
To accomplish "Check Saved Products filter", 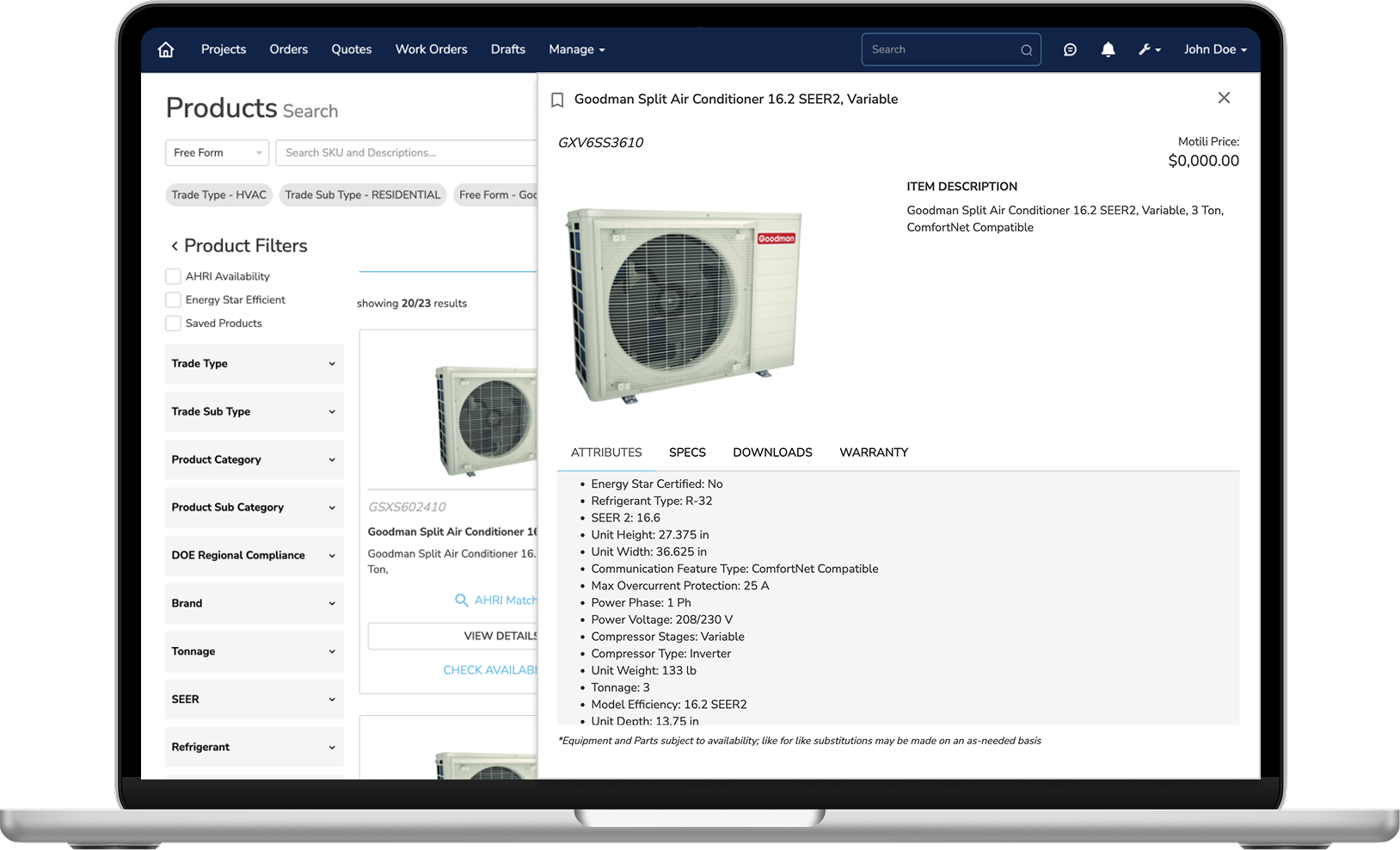I will (x=173, y=323).
